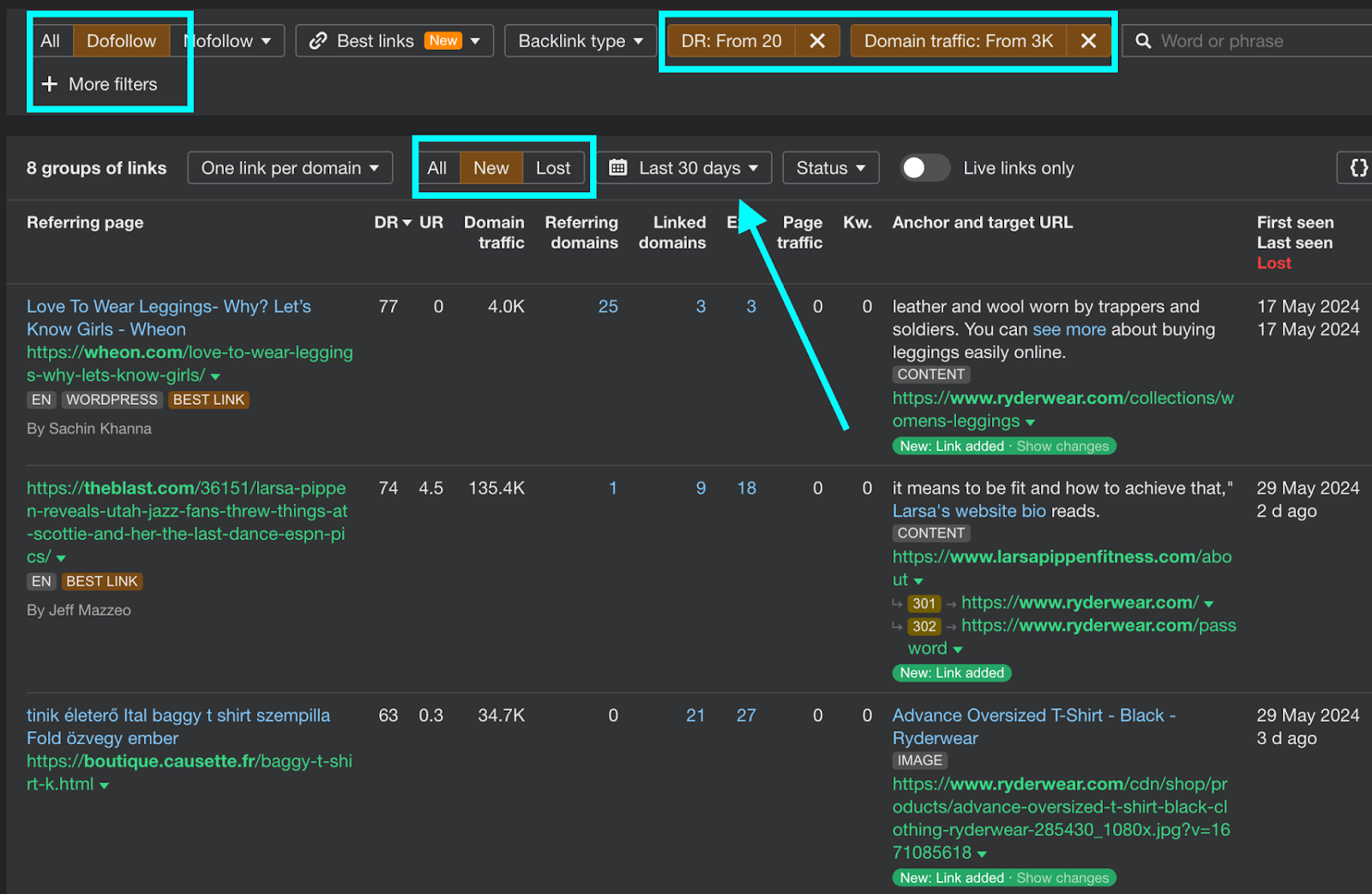This screenshot has width=1372, height=894.
Task: Click the 8 groups of links label
Action: (97, 168)
